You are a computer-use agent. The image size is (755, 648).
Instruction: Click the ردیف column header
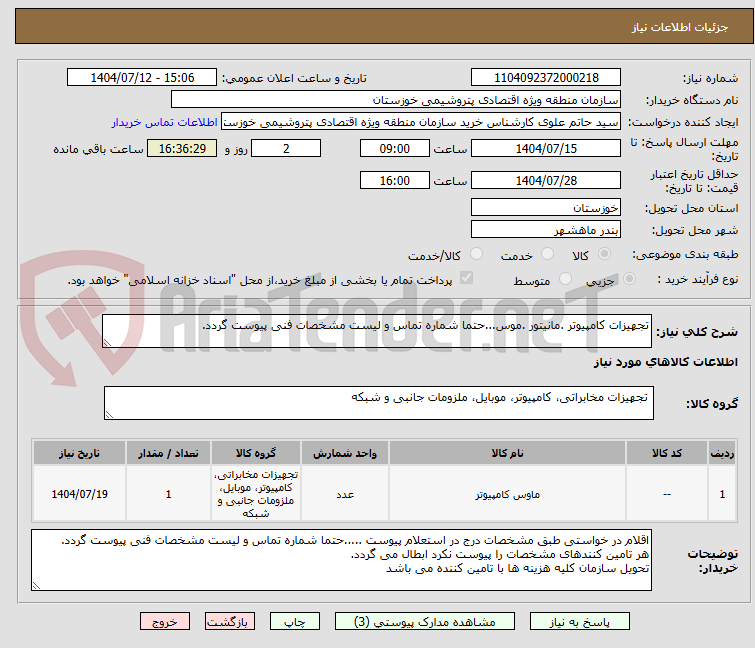click(722, 453)
